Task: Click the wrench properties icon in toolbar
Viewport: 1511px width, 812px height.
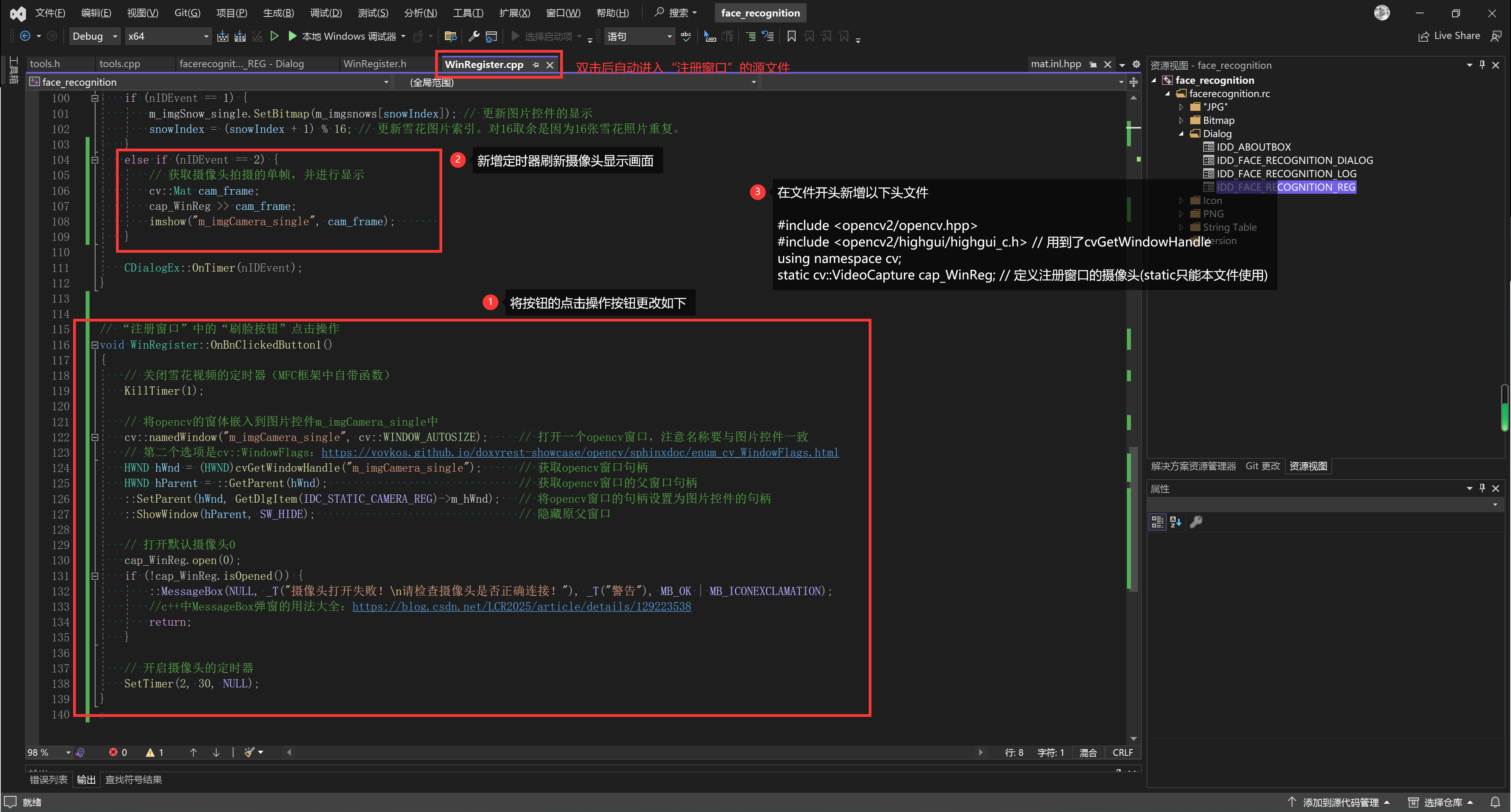Action: click(x=473, y=37)
